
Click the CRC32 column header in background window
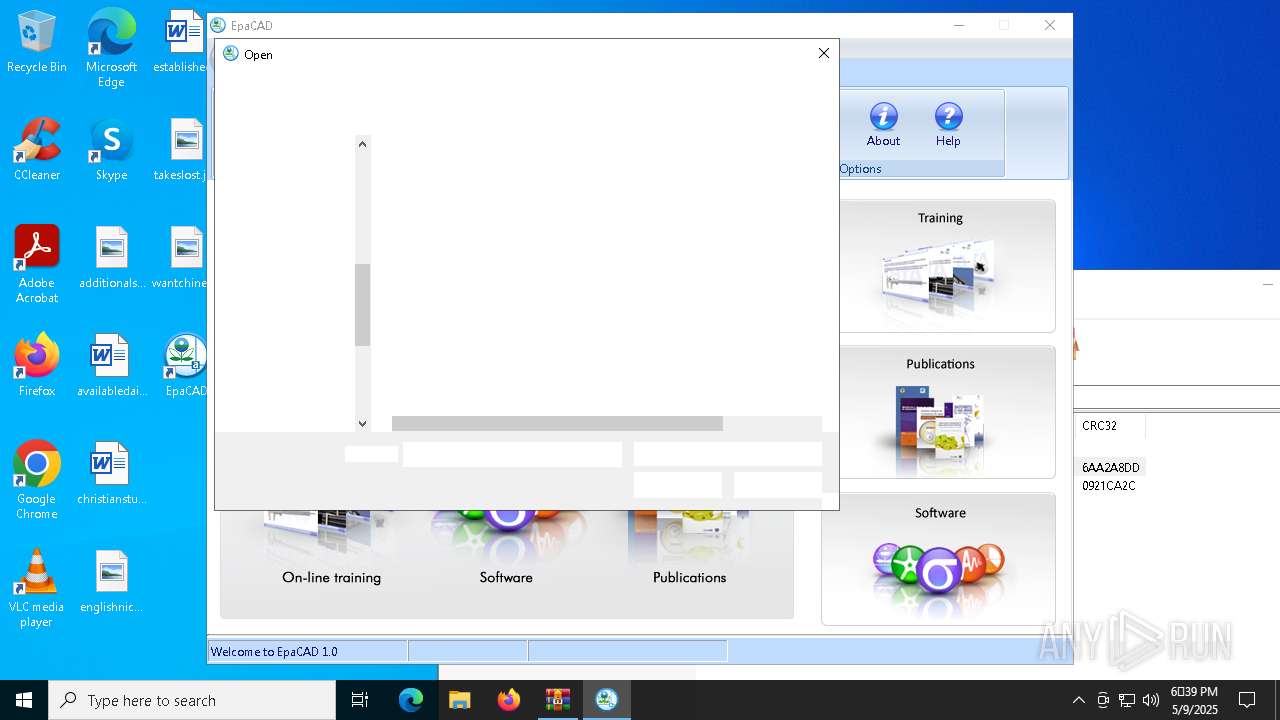coord(1099,425)
